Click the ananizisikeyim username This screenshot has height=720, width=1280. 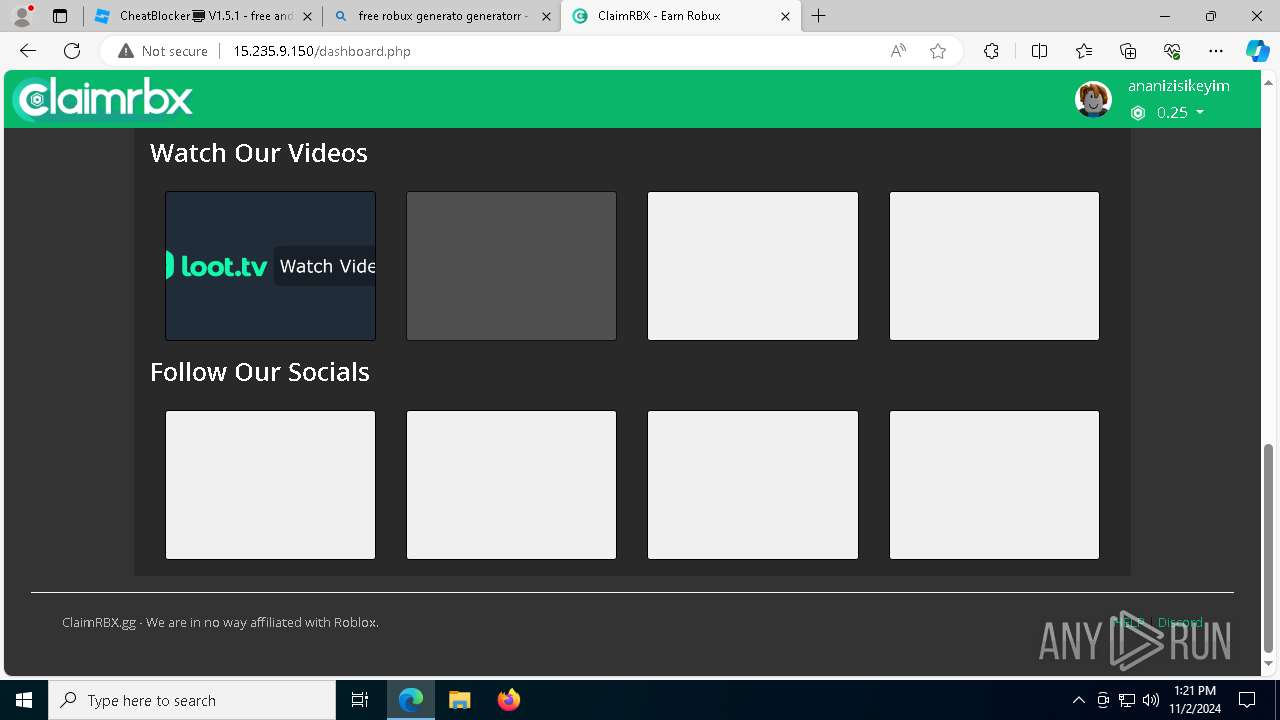[x=1179, y=86]
